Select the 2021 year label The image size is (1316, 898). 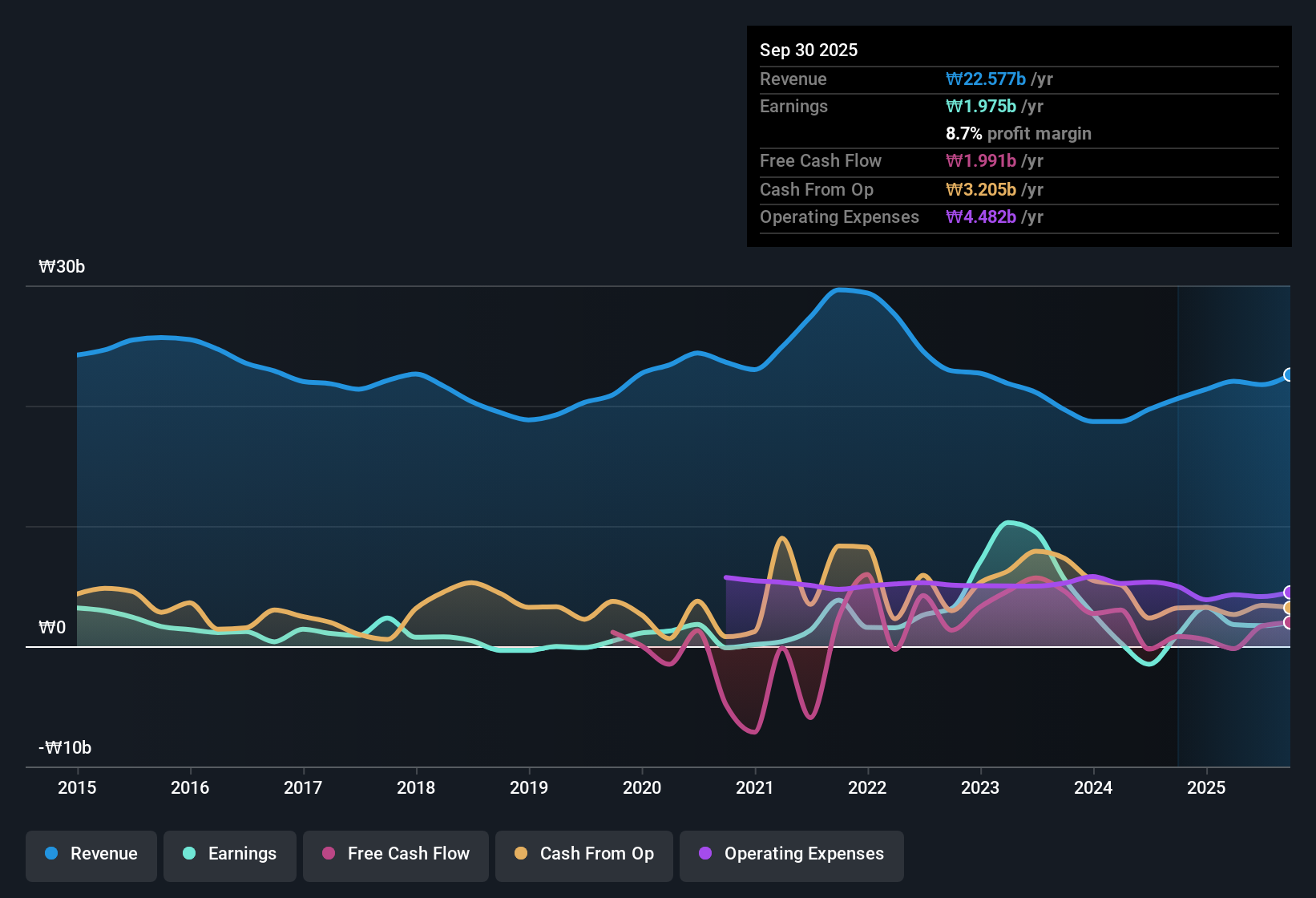pos(754,788)
